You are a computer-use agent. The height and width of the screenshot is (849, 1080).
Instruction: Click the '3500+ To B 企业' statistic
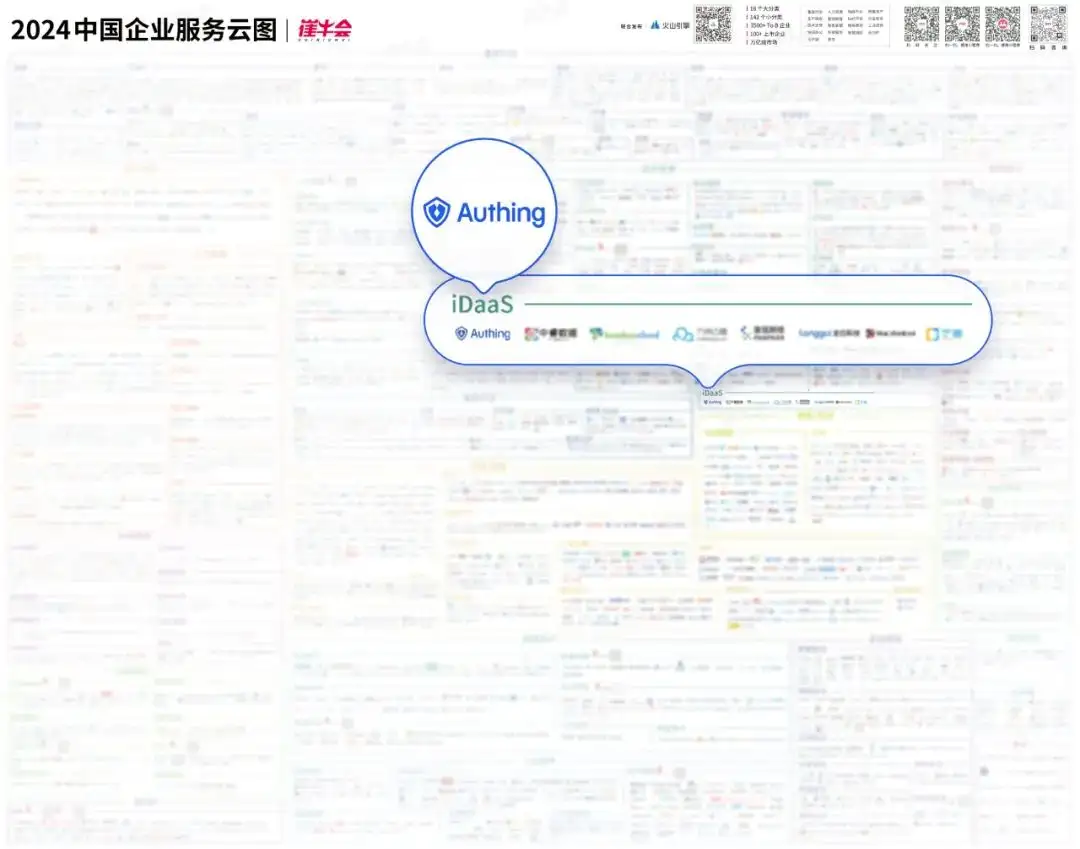click(768, 25)
